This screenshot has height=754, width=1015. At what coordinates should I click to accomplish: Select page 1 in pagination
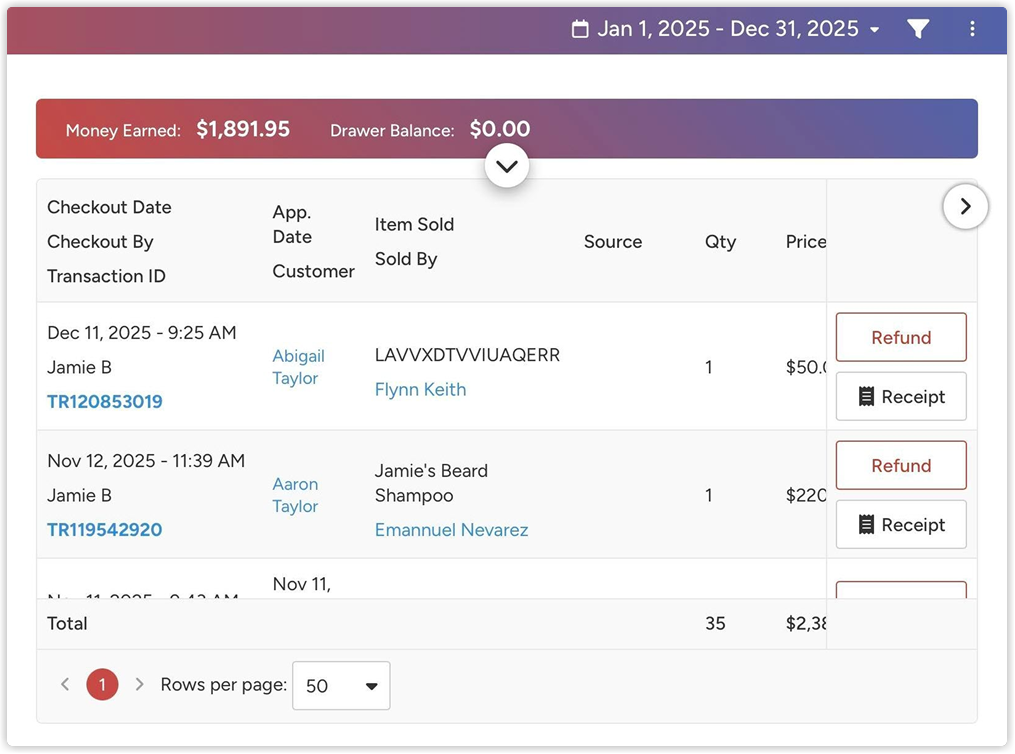(102, 685)
